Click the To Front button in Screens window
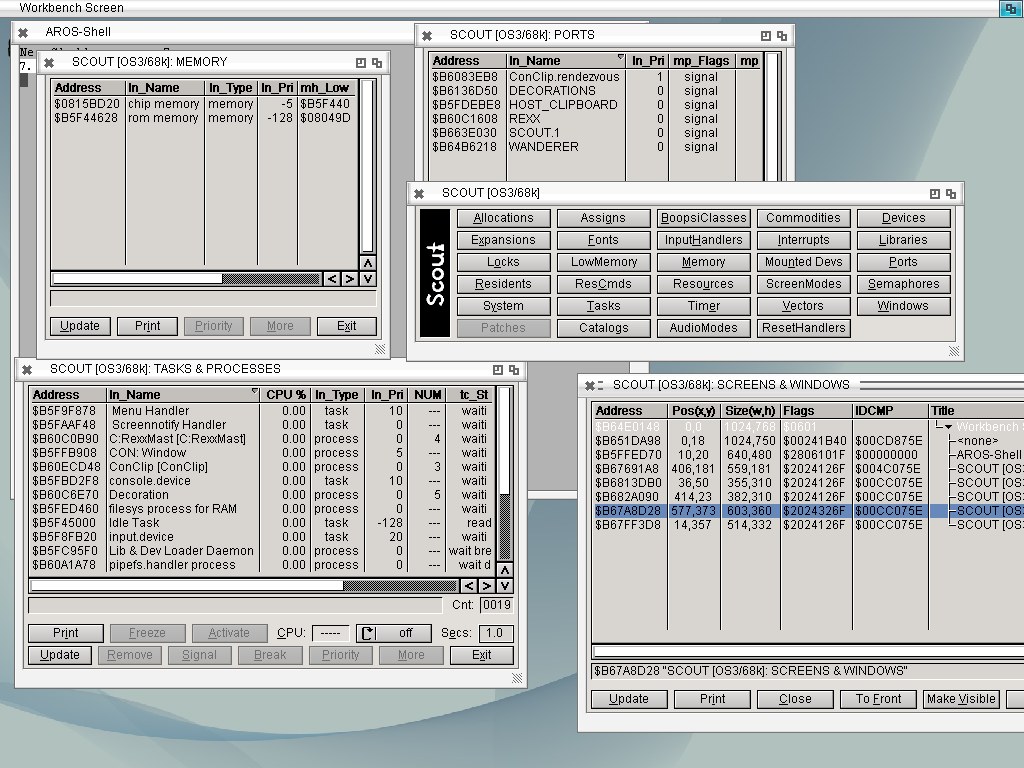 878,699
